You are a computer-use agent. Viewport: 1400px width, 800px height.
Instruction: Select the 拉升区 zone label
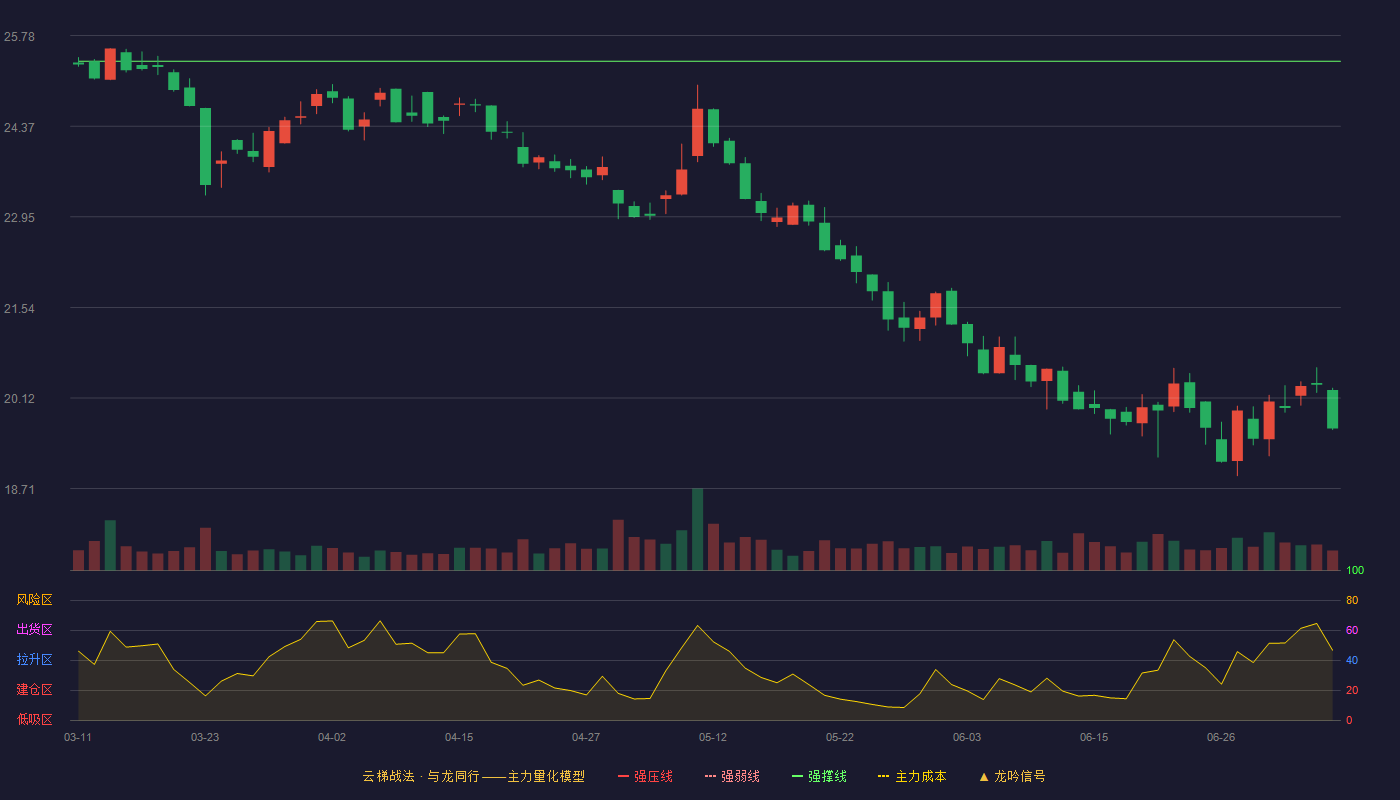pyautogui.click(x=34, y=660)
